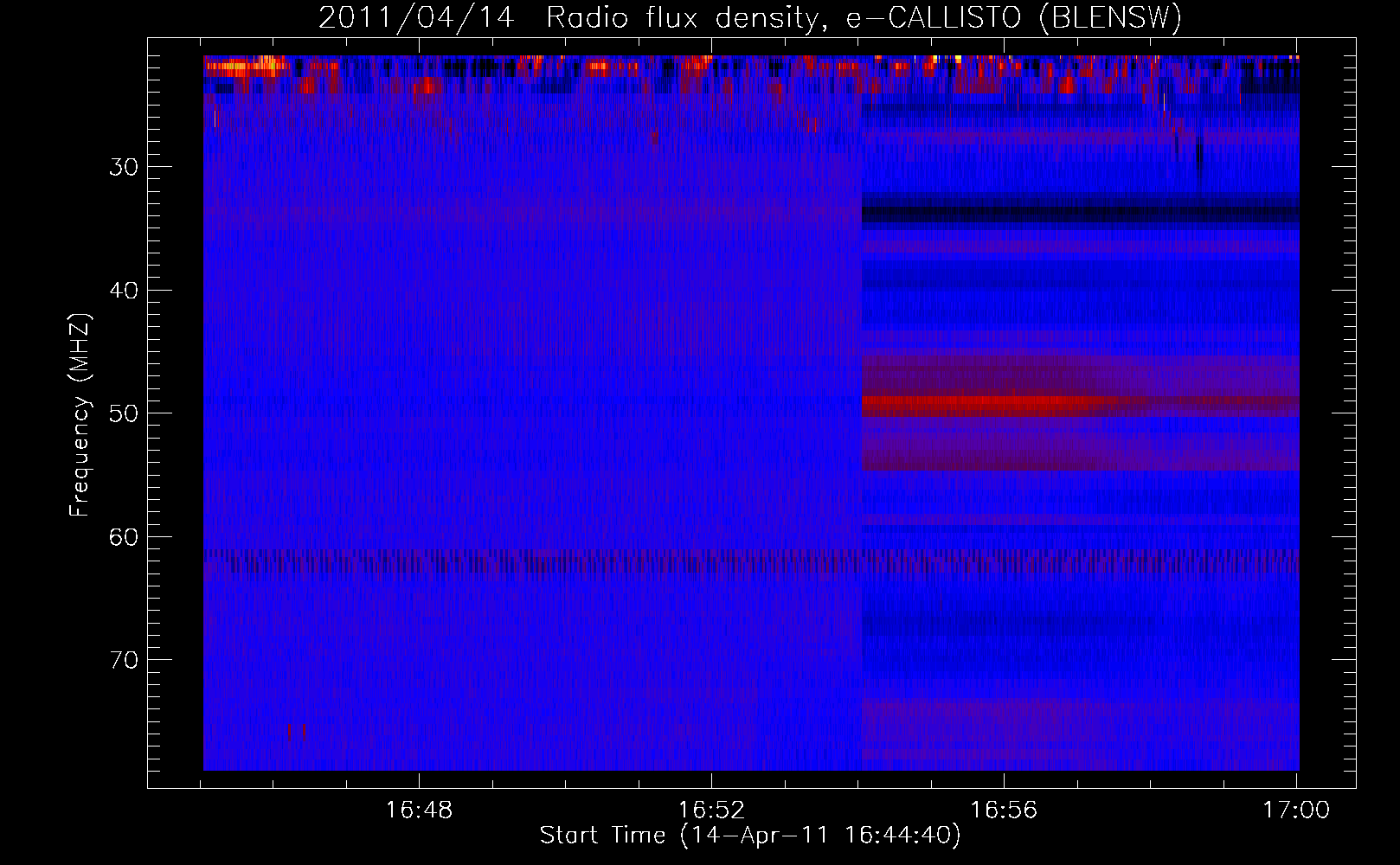
Task: Click the 16:52 time tick label
Action: pos(711,811)
